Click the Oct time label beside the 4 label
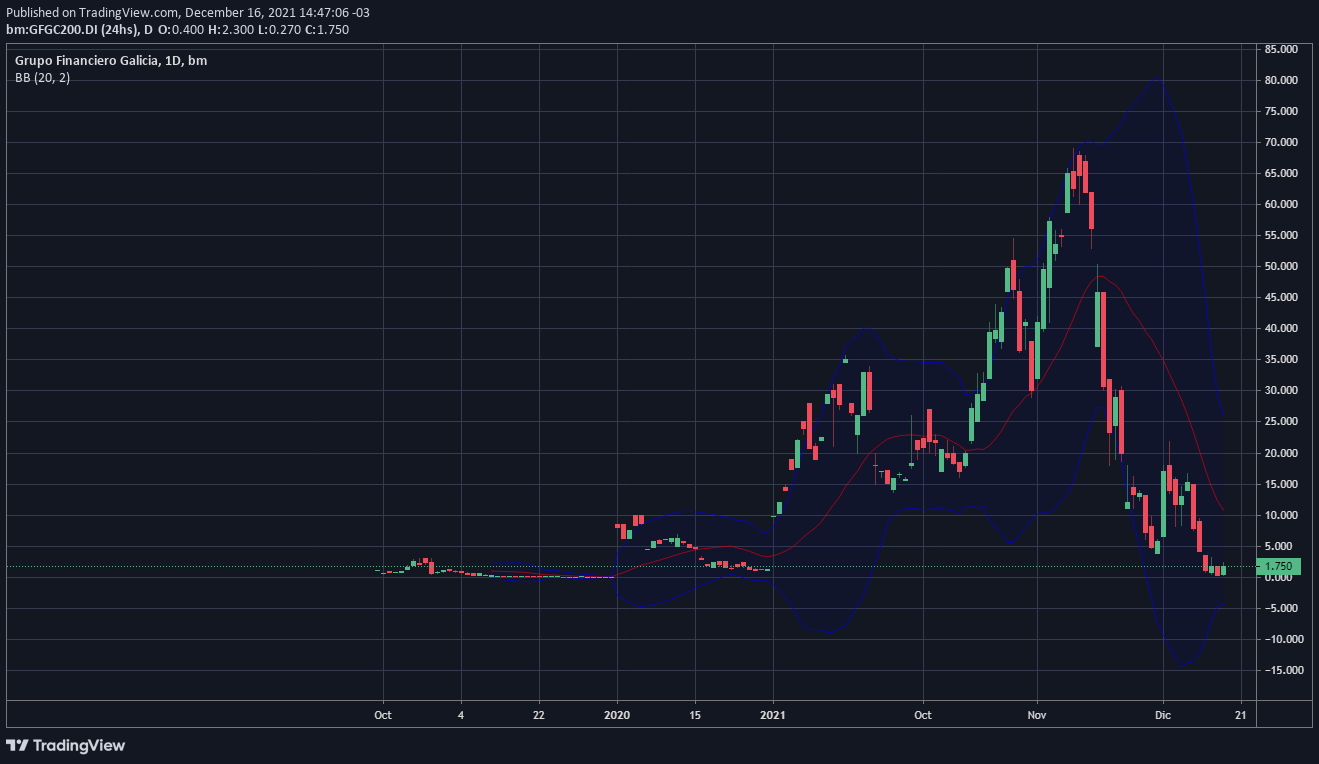 pyautogui.click(x=382, y=715)
